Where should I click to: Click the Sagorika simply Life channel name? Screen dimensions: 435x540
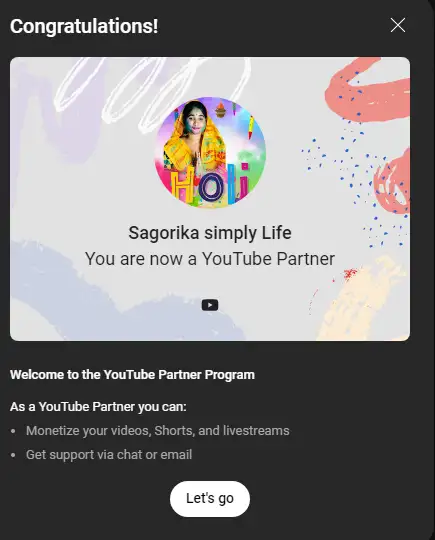[x=210, y=233]
